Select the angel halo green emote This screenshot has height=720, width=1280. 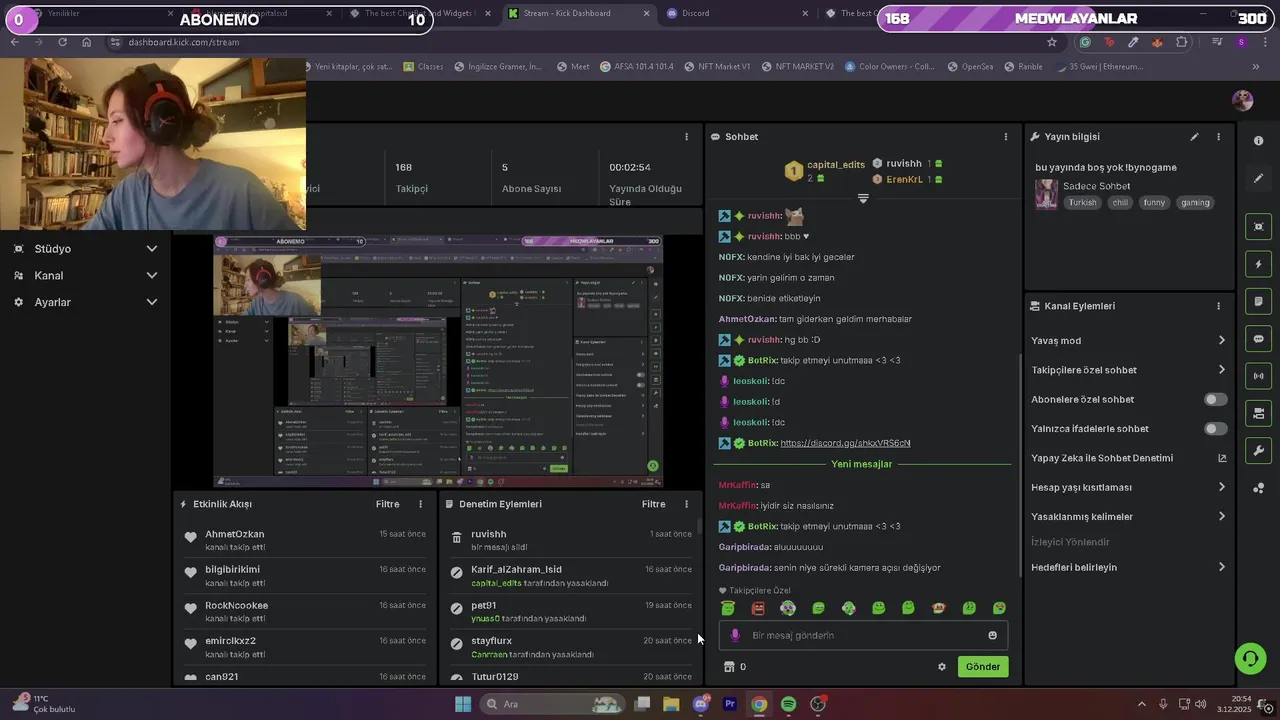pos(728,608)
